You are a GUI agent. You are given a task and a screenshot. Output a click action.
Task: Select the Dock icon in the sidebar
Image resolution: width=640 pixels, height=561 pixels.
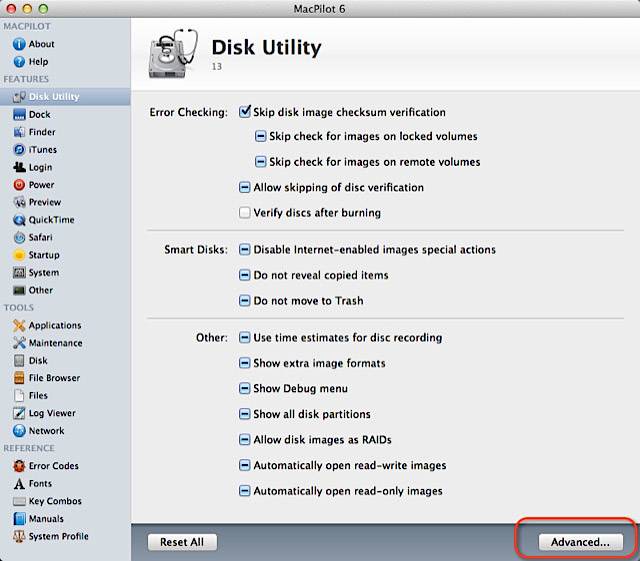click(x=19, y=115)
